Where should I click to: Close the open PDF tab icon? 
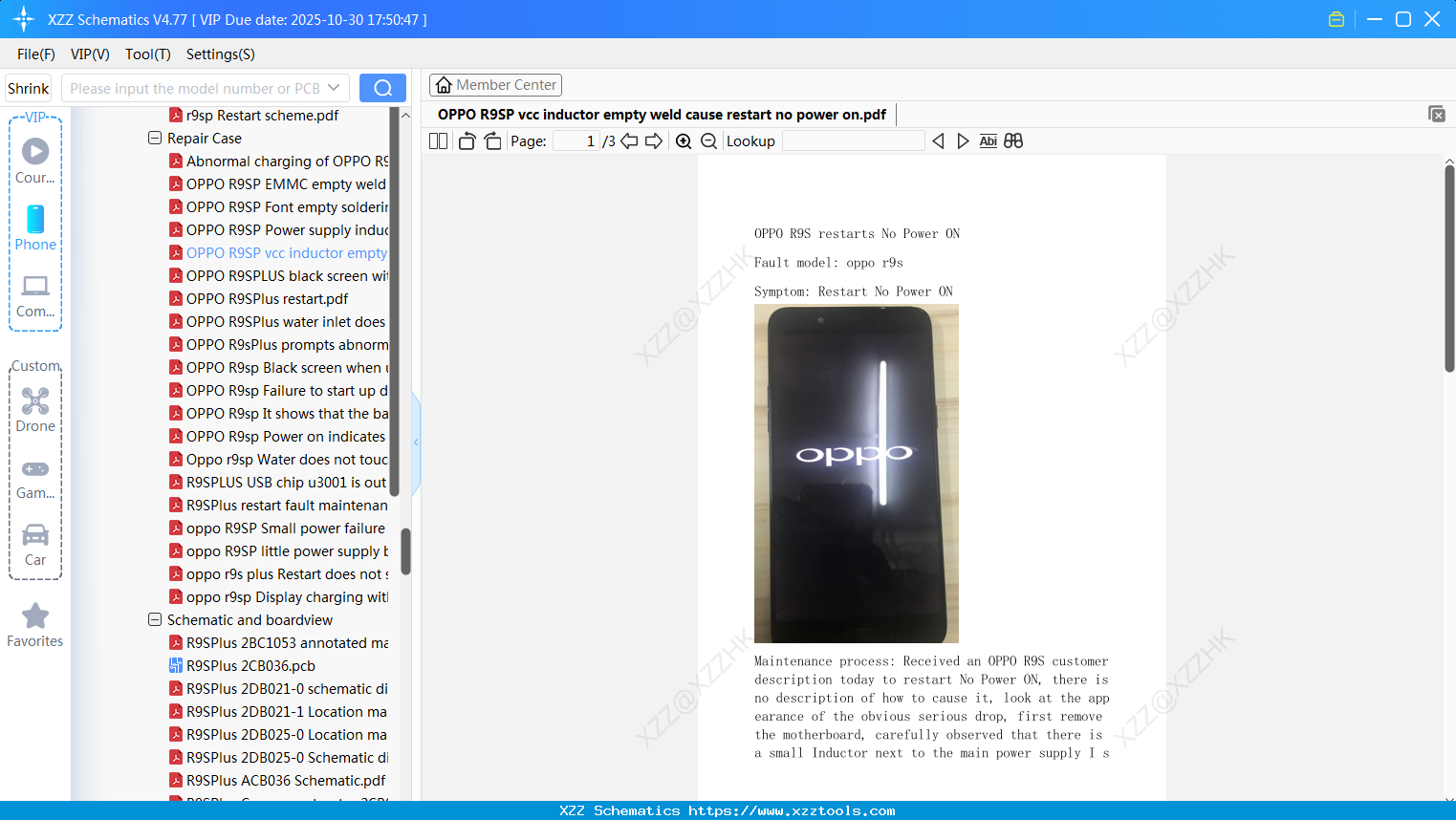pos(1437,114)
